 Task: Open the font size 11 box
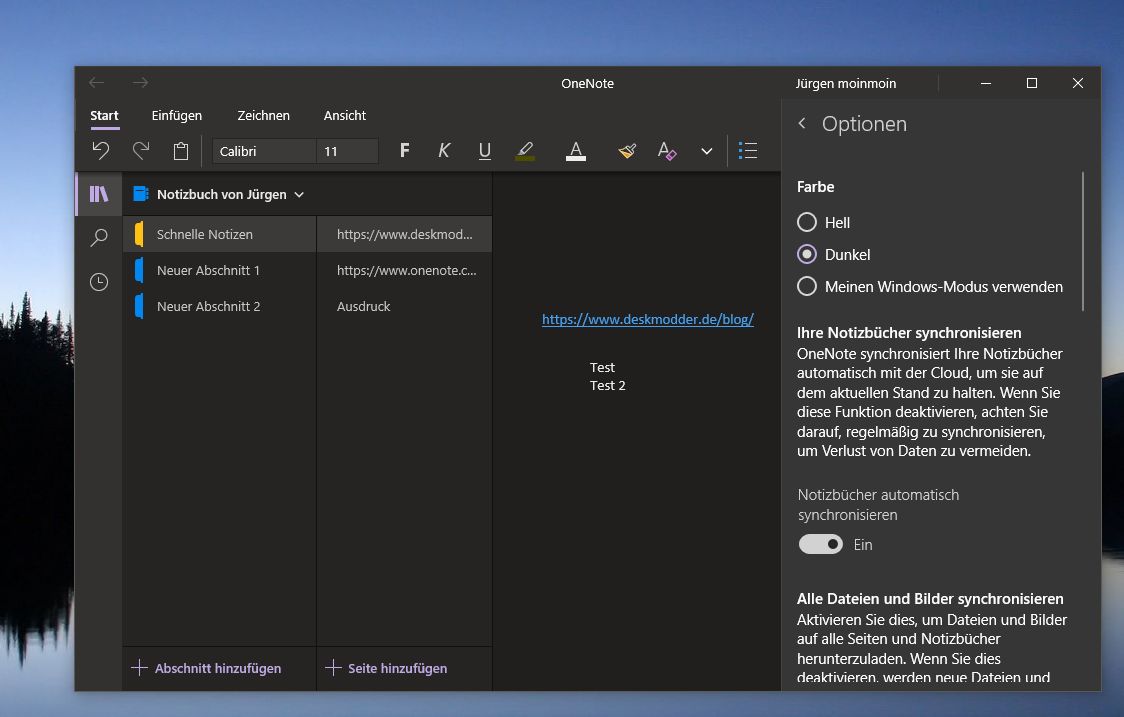[x=347, y=151]
